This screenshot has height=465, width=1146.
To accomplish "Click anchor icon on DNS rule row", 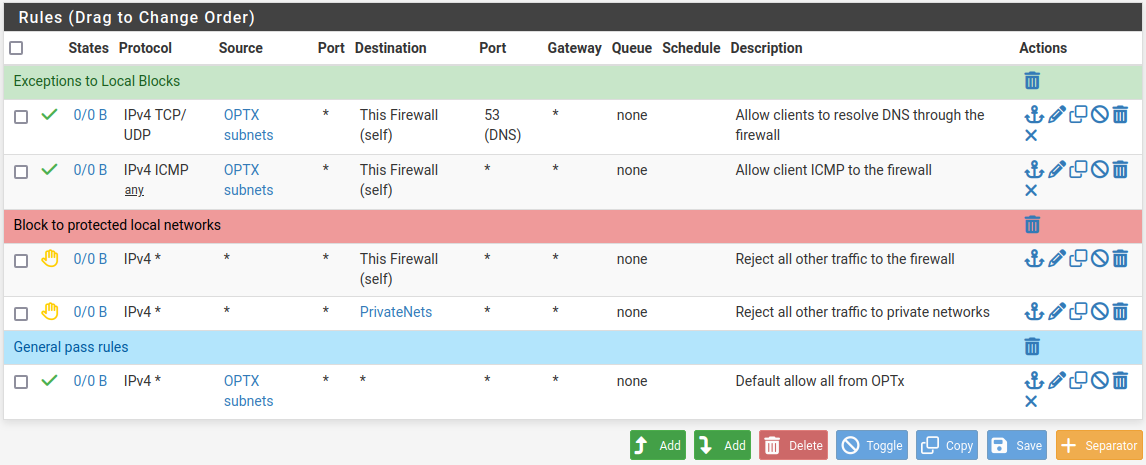I will pos(1034,115).
